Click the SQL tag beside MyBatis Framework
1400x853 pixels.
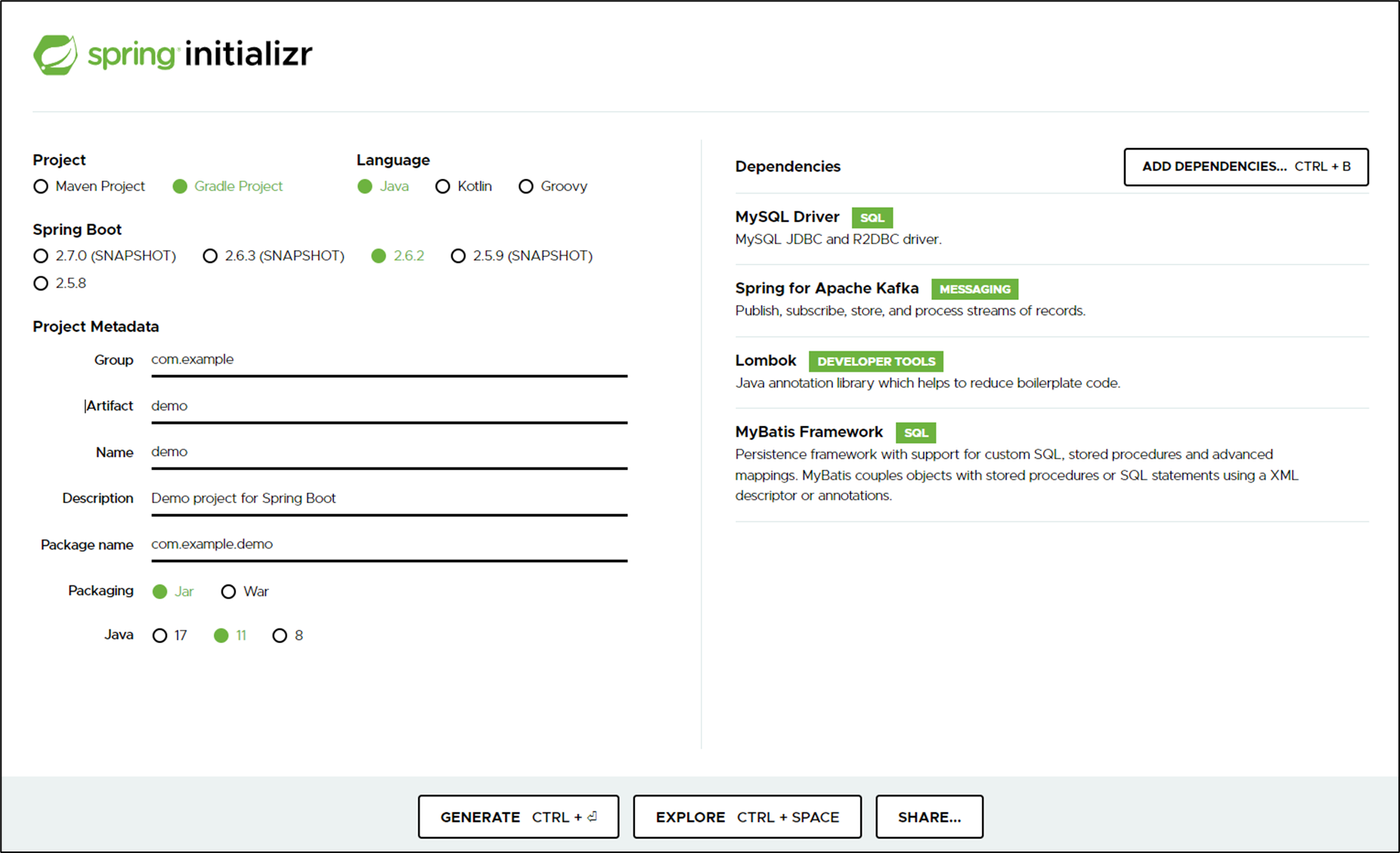(x=916, y=433)
